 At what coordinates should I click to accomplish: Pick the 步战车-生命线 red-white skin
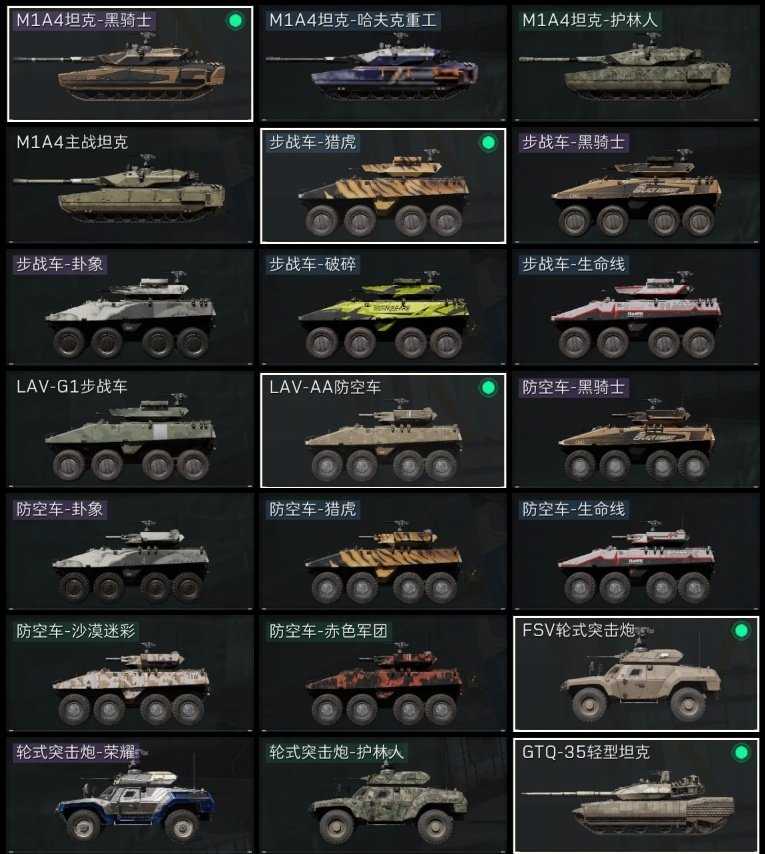636,308
